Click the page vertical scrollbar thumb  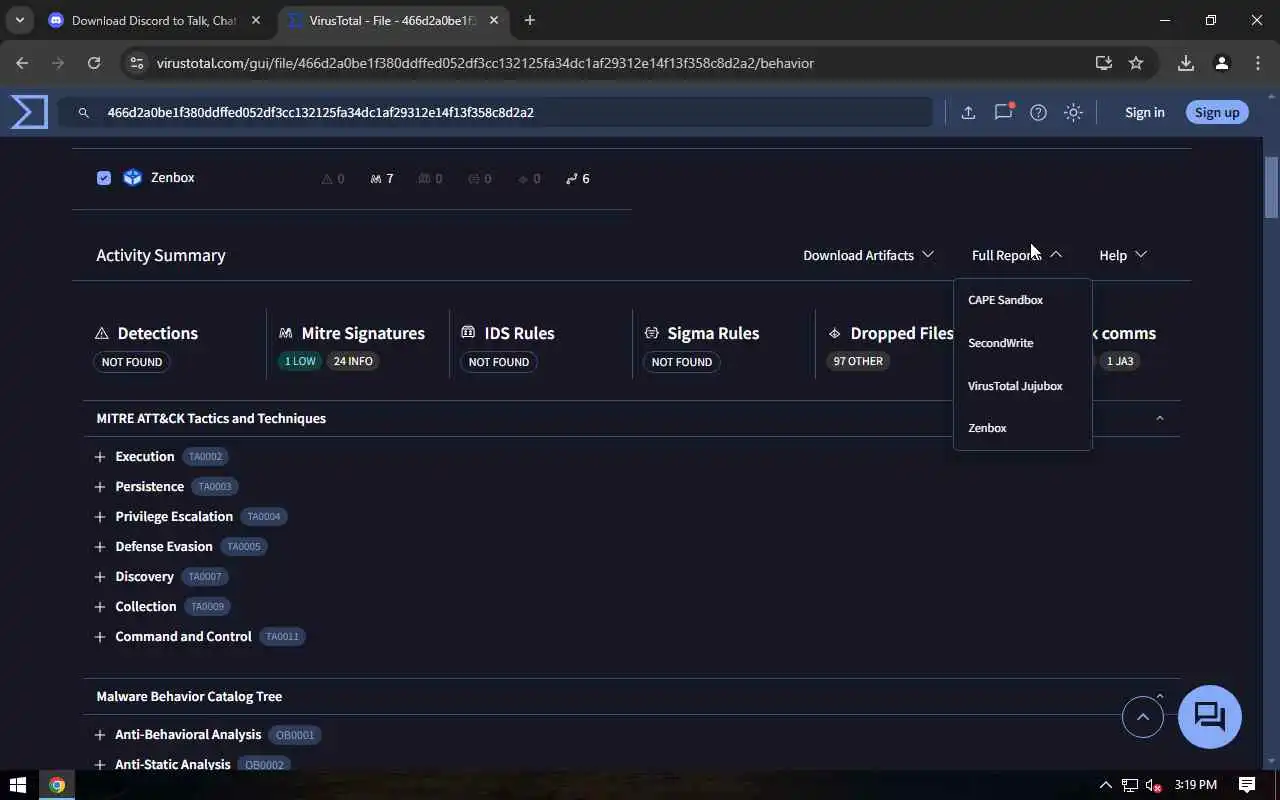click(1271, 187)
